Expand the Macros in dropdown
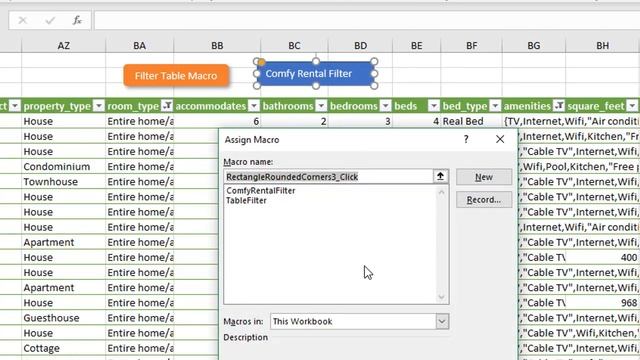640x360 pixels. point(442,322)
